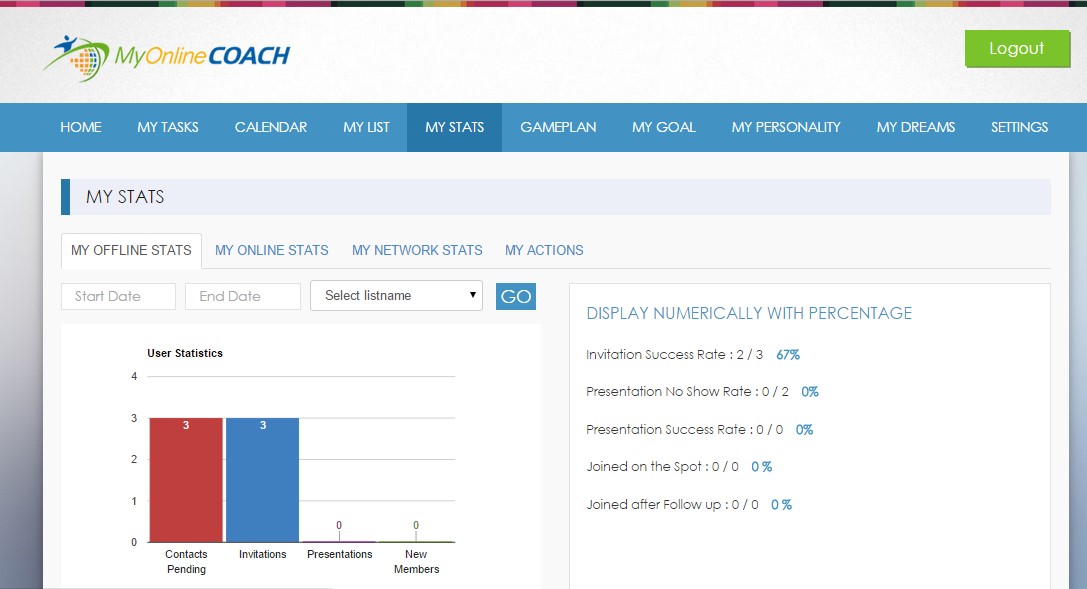This screenshot has width=1087, height=589.
Task: Click the MyOnlineCOACH logo
Action: coord(166,57)
